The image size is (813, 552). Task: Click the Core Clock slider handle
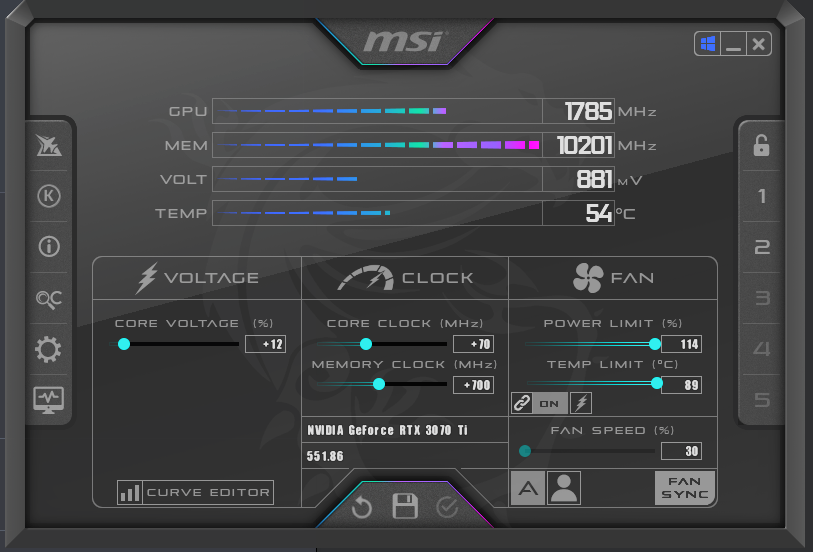pyautogui.click(x=366, y=344)
